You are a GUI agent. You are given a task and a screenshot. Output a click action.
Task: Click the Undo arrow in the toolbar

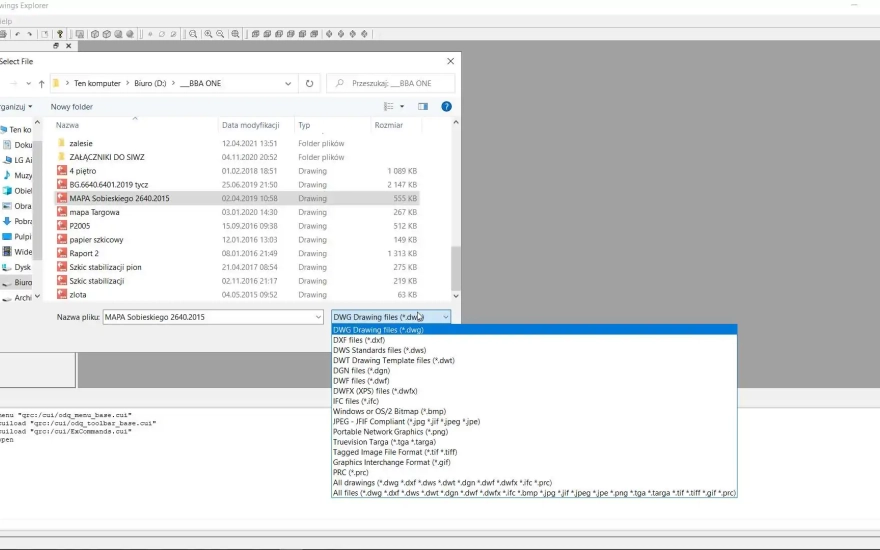[x=17, y=34]
